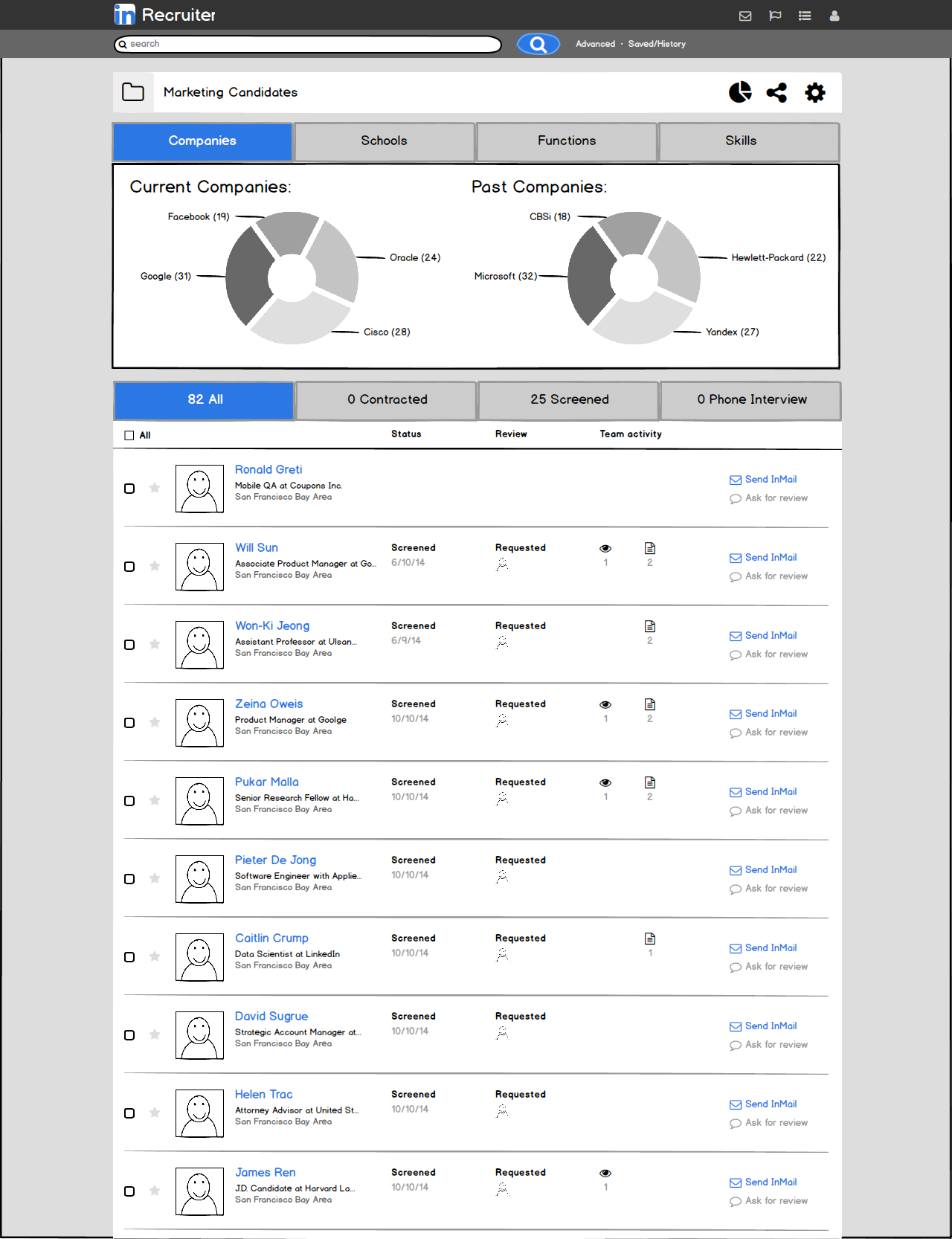Screen dimensions: 952x1239
Task: Star candidate Will Sun
Action: (155, 566)
